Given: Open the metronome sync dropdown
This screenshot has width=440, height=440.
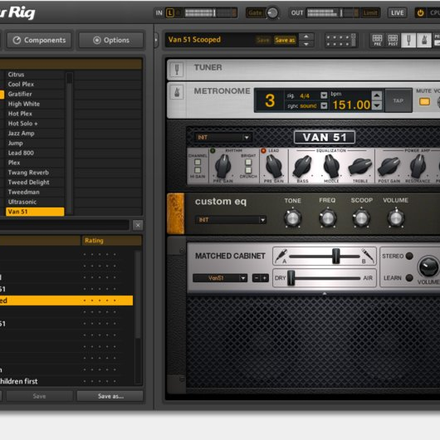Looking at the screenshot, I should click(324, 106).
